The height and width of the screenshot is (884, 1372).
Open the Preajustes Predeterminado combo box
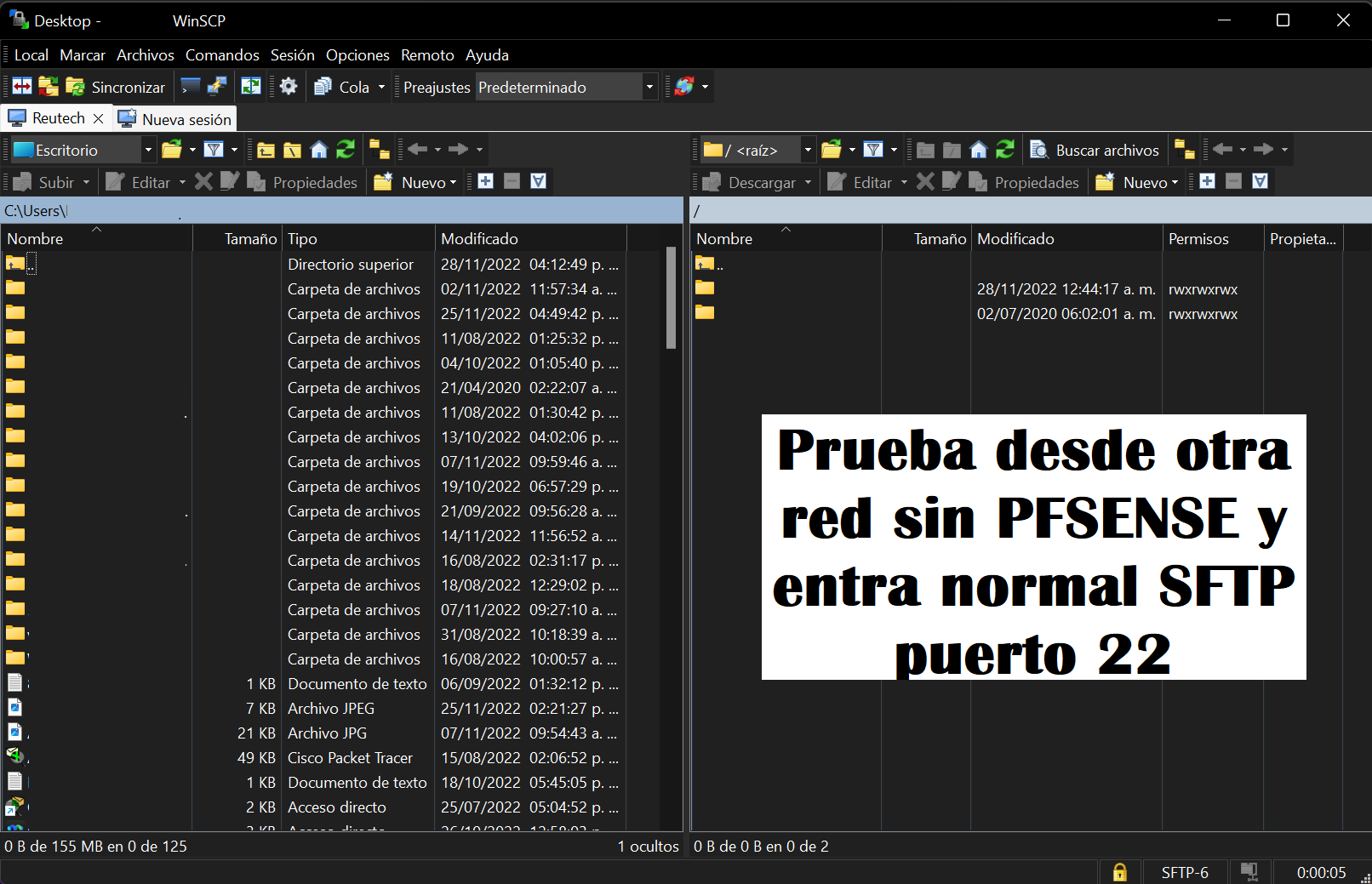(x=566, y=87)
